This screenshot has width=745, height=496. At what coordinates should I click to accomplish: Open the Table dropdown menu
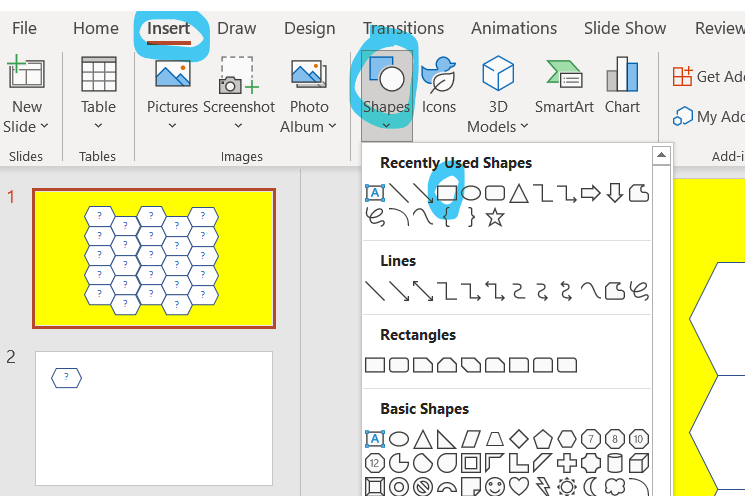click(x=98, y=127)
